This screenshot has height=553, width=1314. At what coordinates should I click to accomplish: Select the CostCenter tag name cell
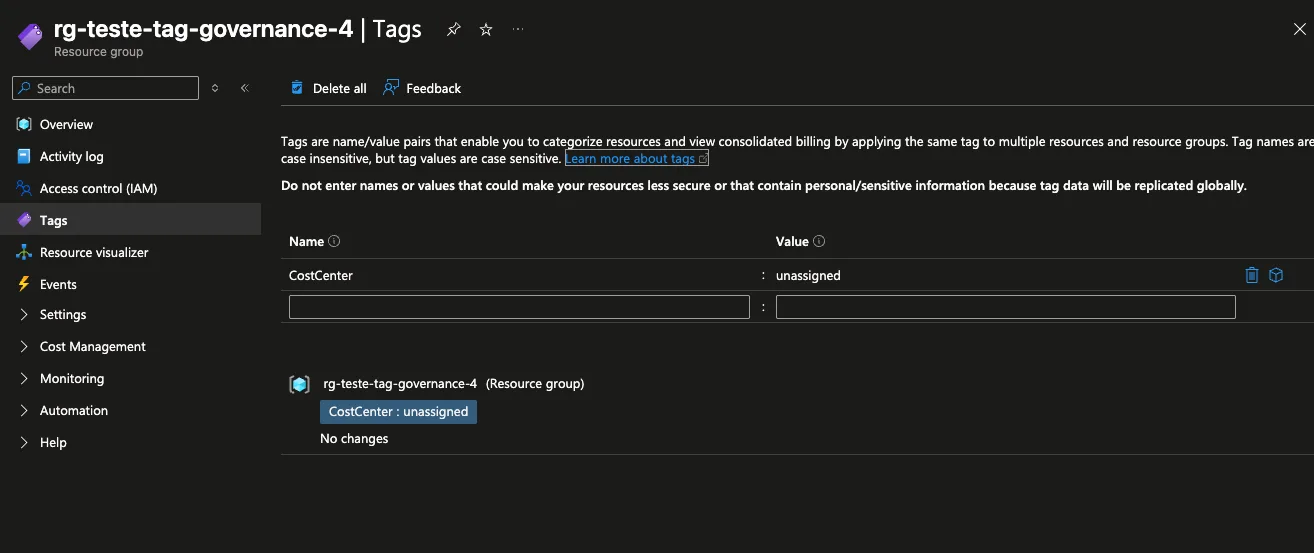click(x=321, y=275)
